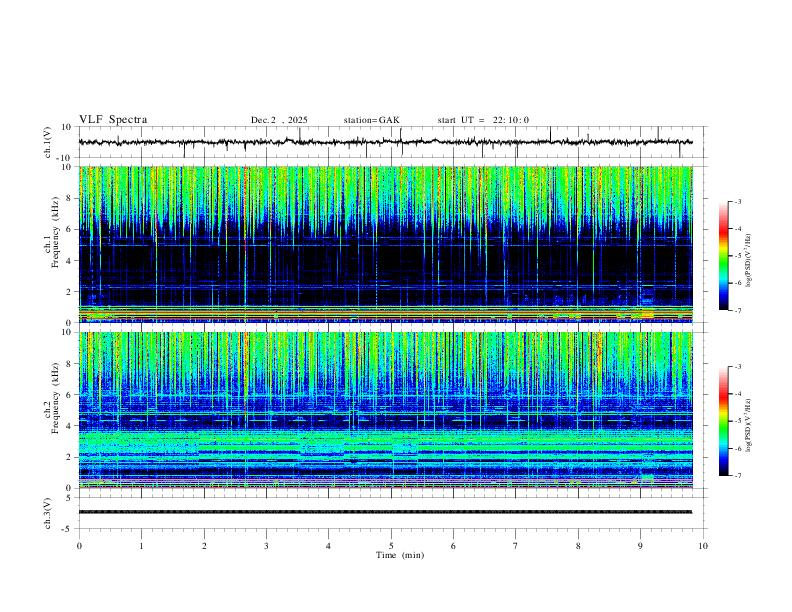Click the lower ch.2 PSD color scale bar
This screenshot has height=612, width=792.
click(x=723, y=421)
